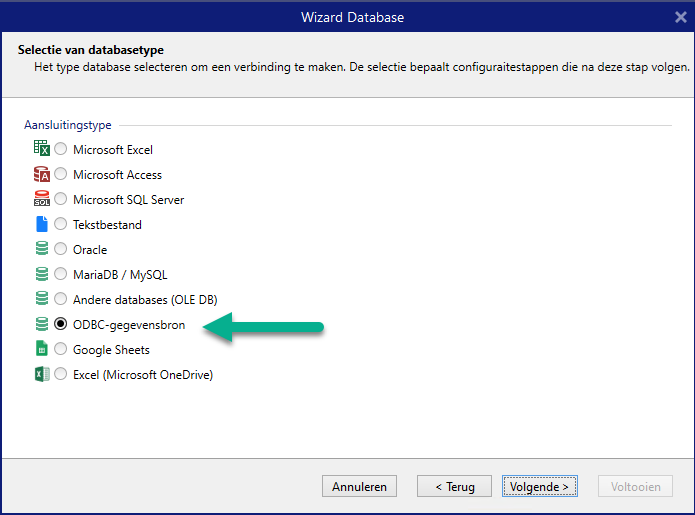Choose the Google Sheets radio button
This screenshot has width=695, height=515.
61,349
